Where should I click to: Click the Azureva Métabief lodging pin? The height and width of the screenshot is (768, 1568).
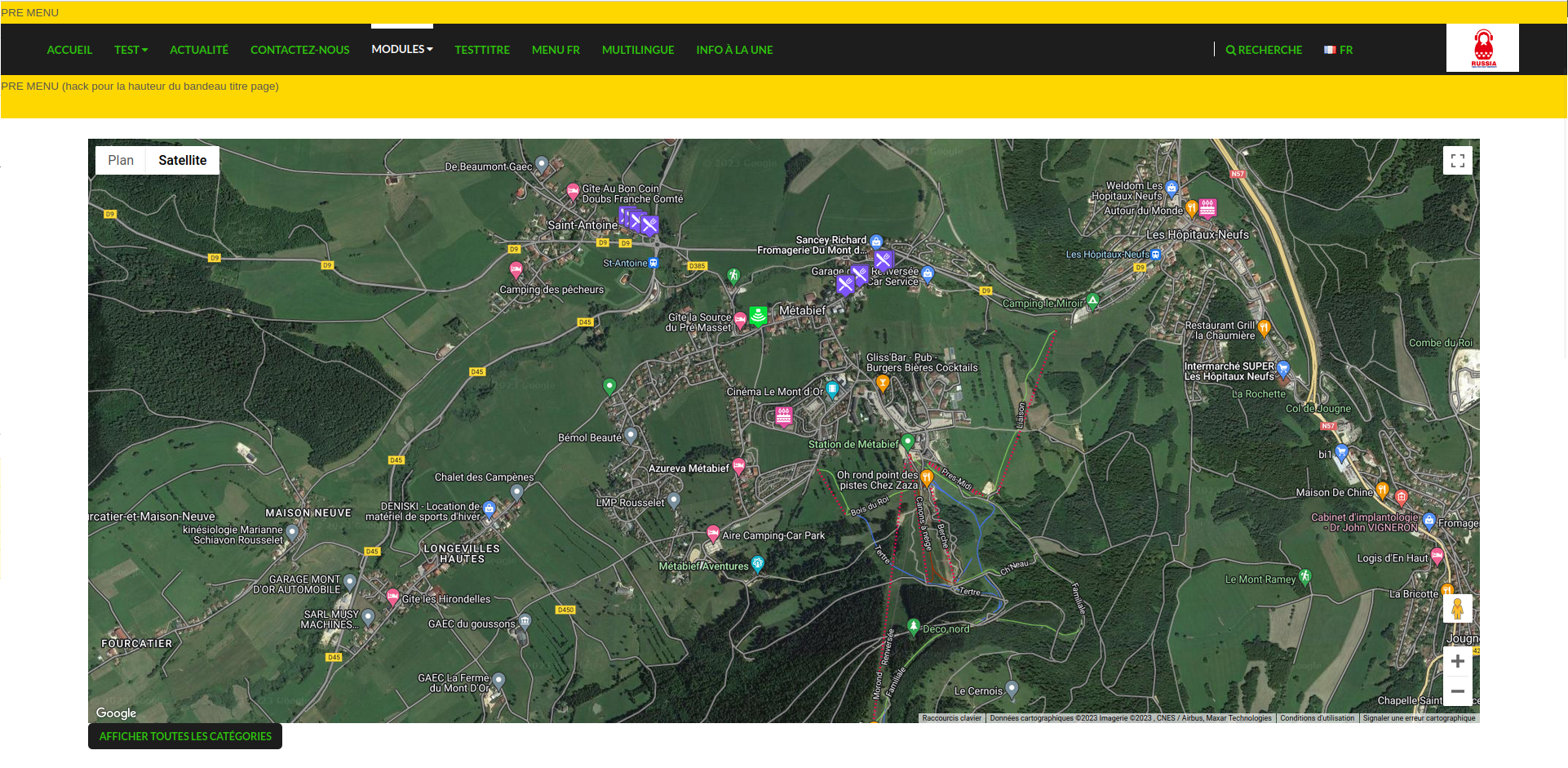738,466
